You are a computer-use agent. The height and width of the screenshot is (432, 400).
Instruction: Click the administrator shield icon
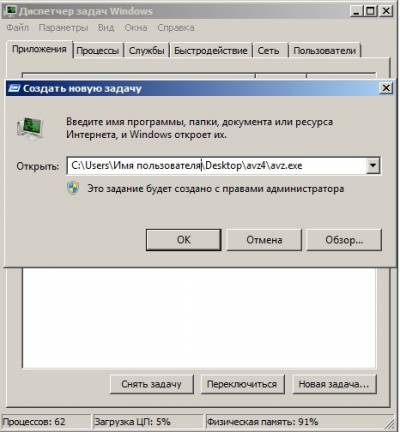[x=73, y=188]
